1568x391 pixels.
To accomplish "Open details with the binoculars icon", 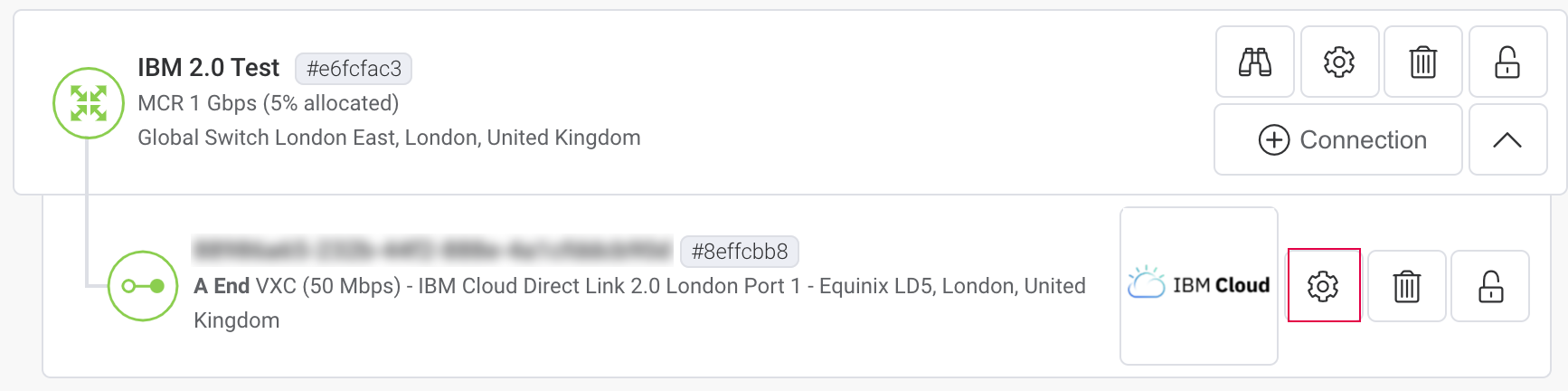I will [1254, 62].
